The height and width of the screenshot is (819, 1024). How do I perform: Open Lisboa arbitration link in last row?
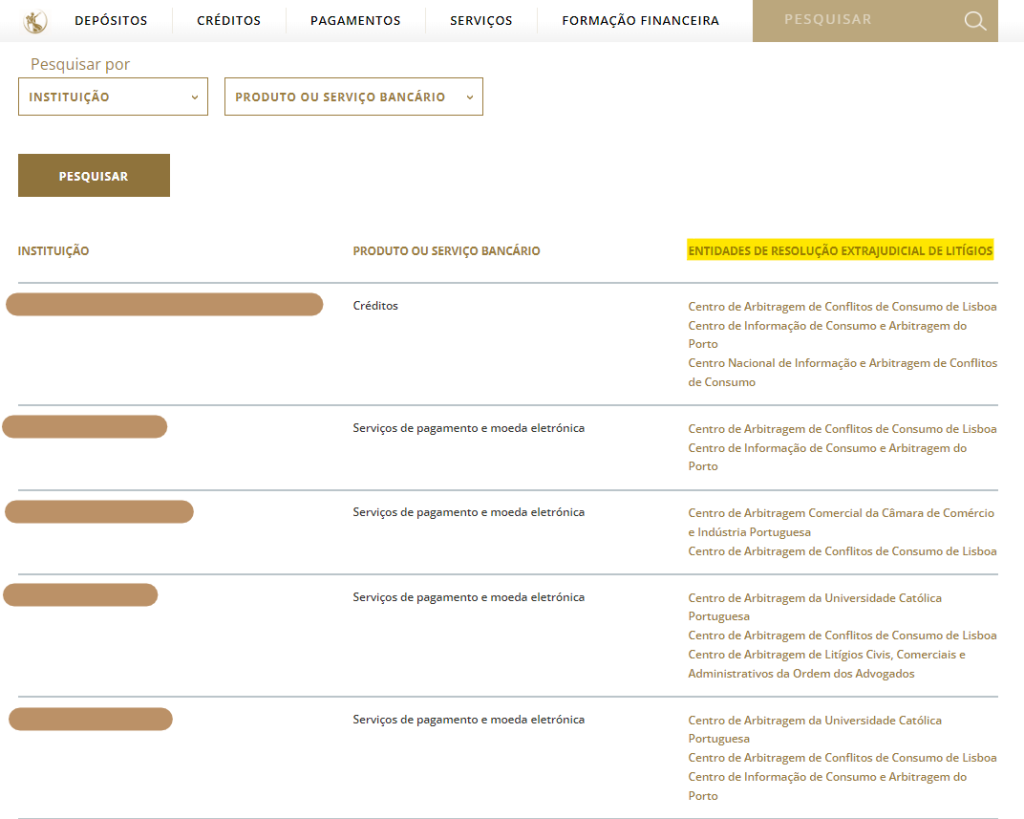[x=842, y=758]
